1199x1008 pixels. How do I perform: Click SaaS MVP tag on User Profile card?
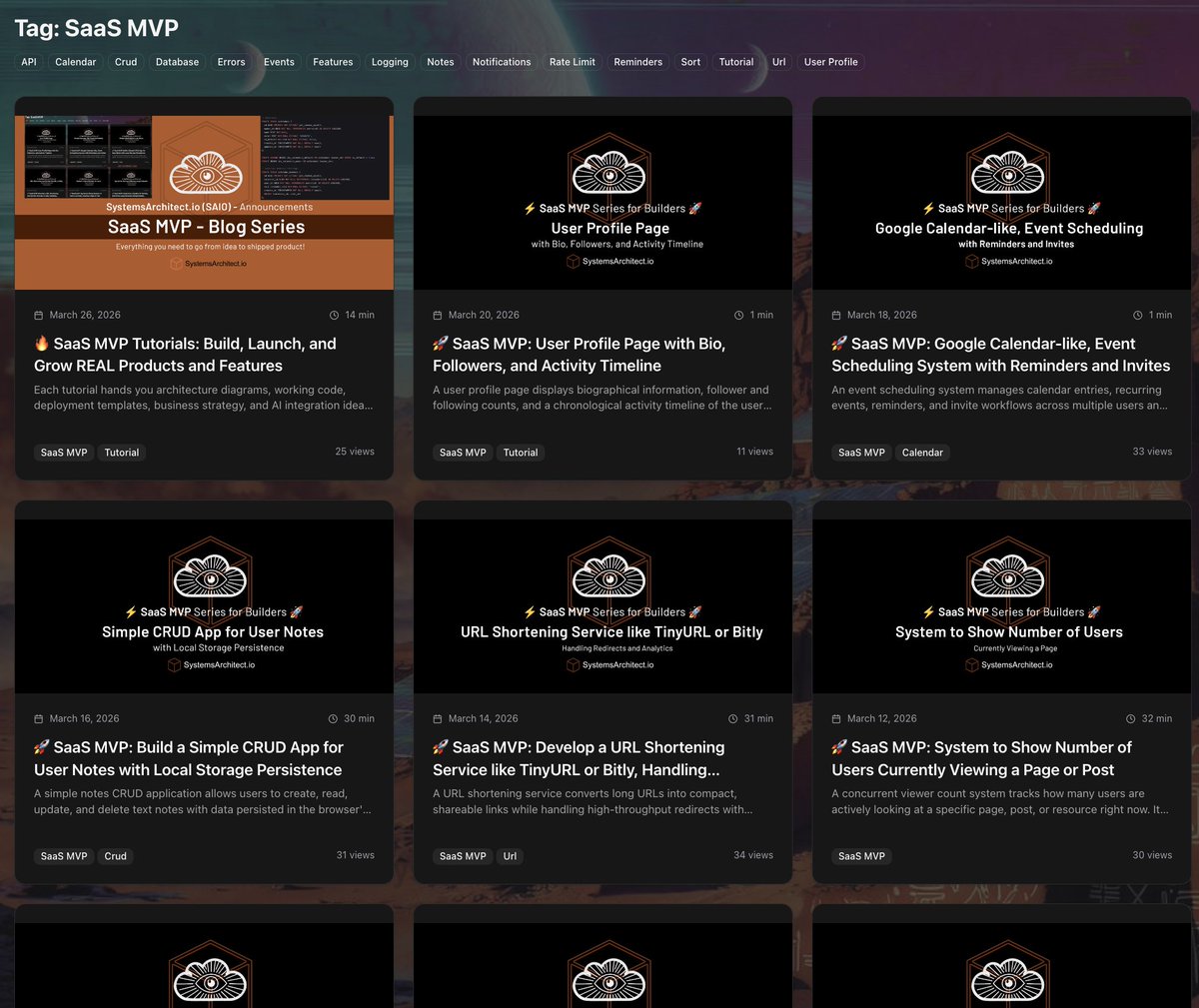[x=463, y=453]
